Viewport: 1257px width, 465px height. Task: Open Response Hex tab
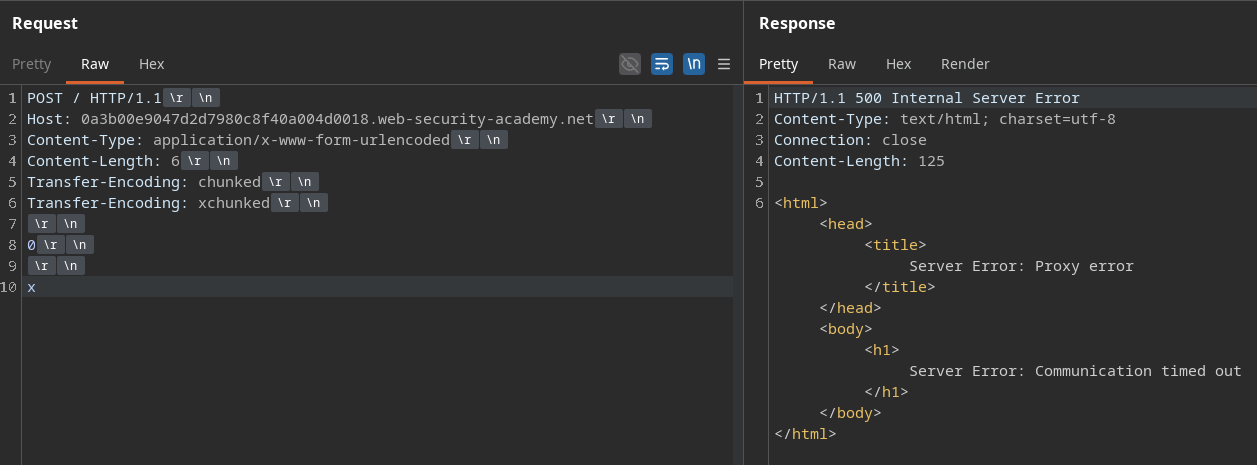point(898,64)
